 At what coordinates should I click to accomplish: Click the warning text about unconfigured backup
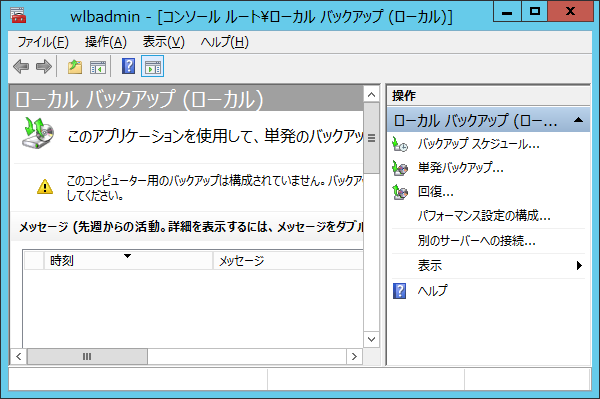click(215, 188)
